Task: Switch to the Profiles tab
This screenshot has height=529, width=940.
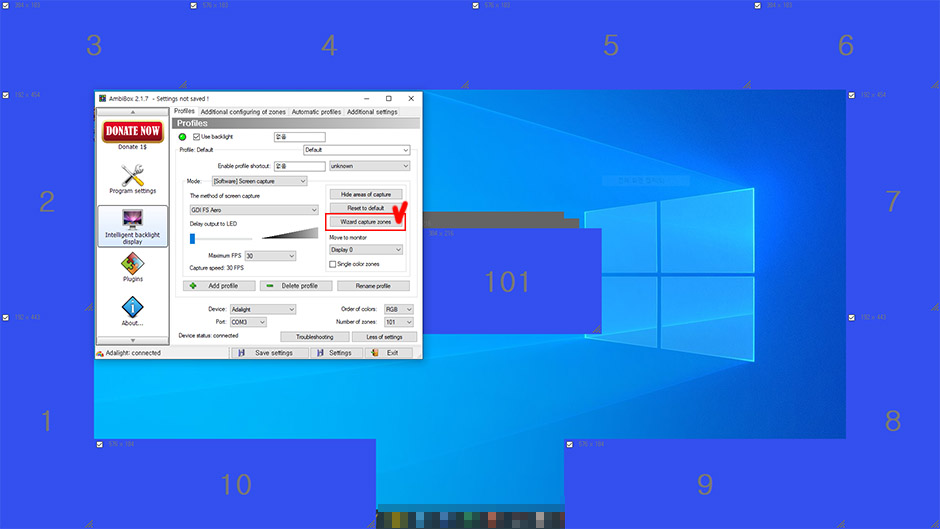Action: coord(185,112)
